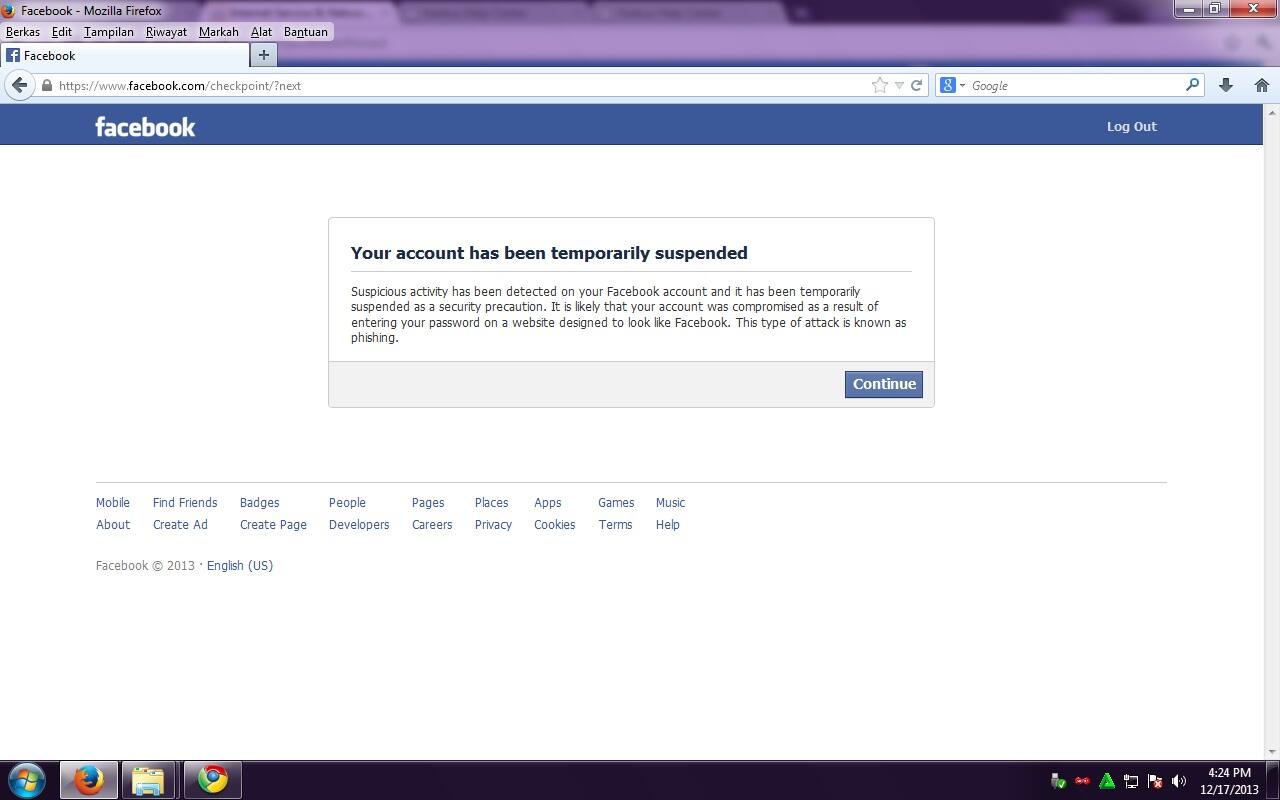Open the Downloads arrow icon
This screenshot has width=1280, height=800.
1226,85
